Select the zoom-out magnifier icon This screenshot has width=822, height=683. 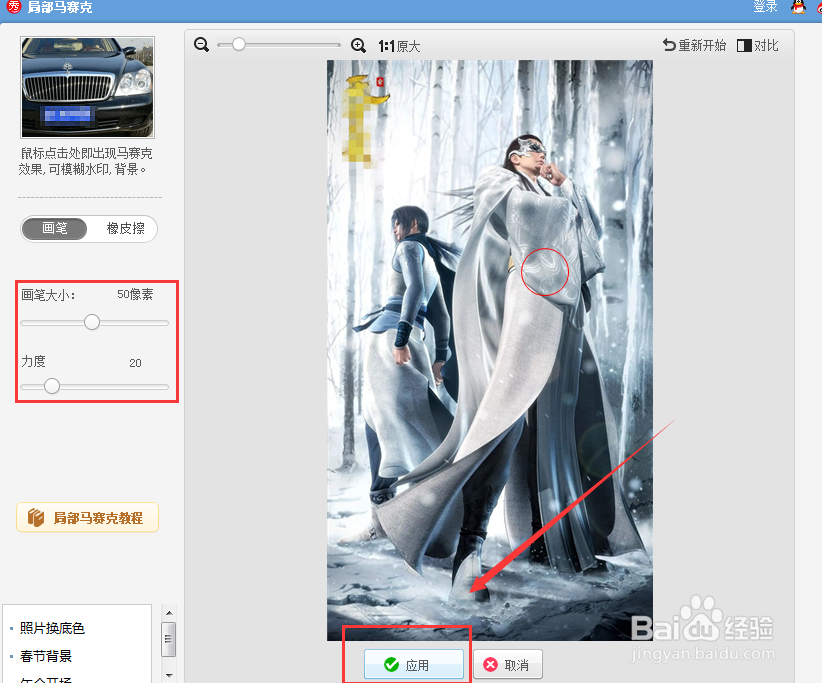coord(201,44)
